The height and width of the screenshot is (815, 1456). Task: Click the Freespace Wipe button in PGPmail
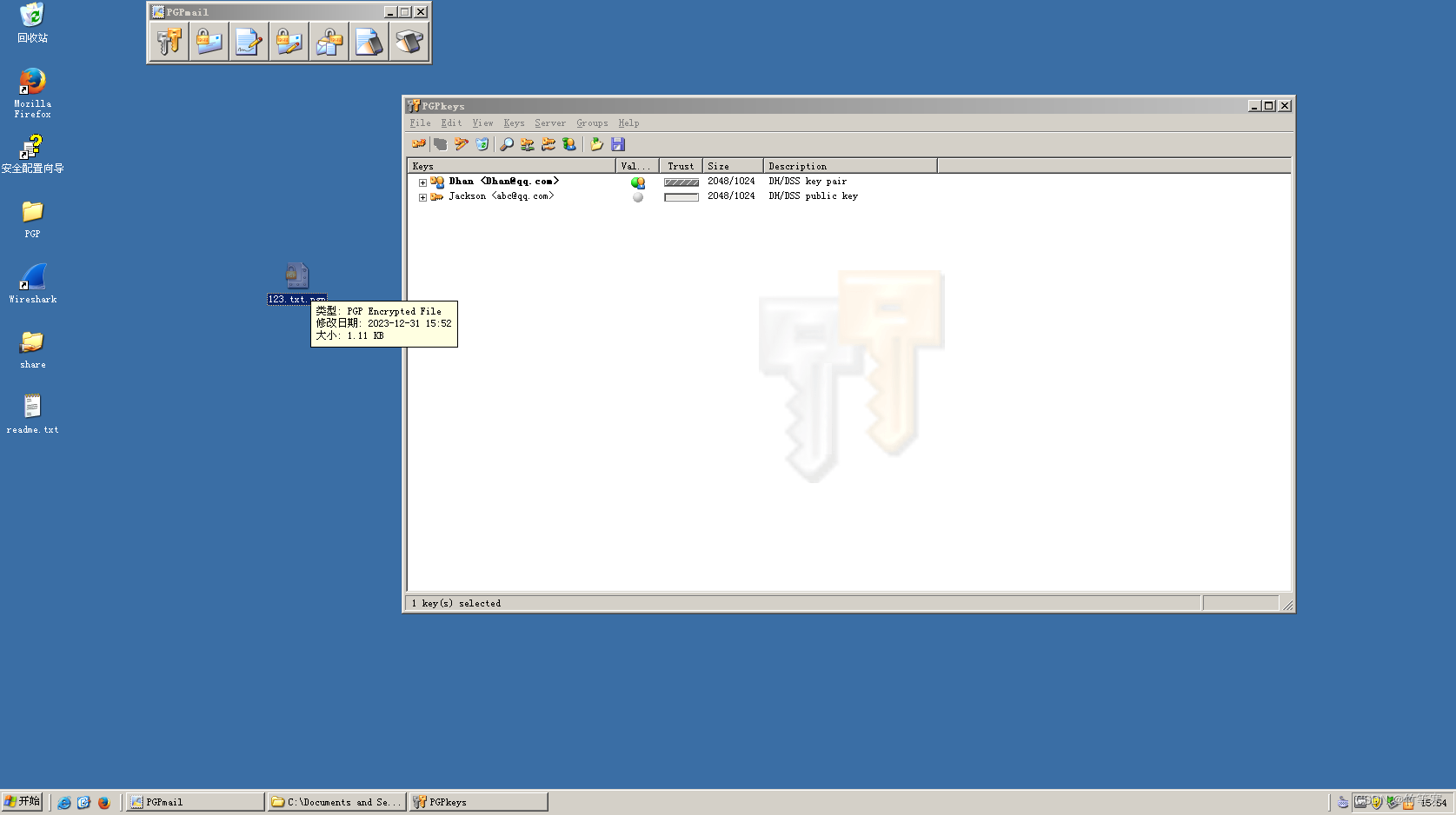(x=409, y=42)
